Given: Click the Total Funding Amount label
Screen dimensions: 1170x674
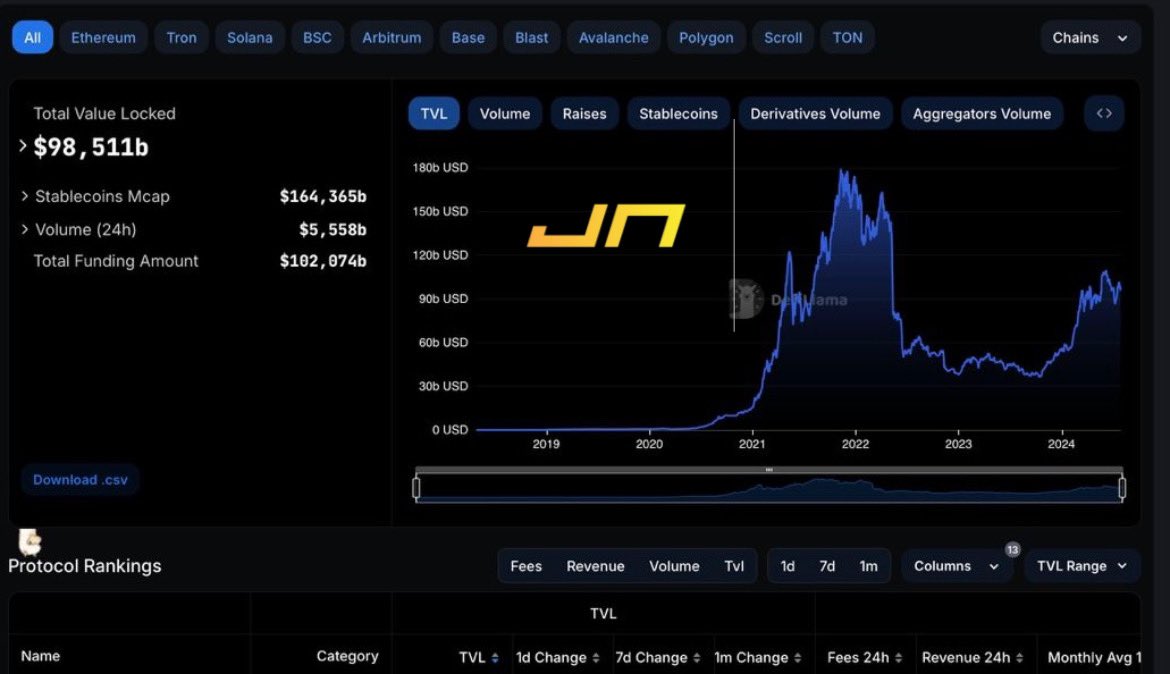Looking at the screenshot, I should click(116, 261).
